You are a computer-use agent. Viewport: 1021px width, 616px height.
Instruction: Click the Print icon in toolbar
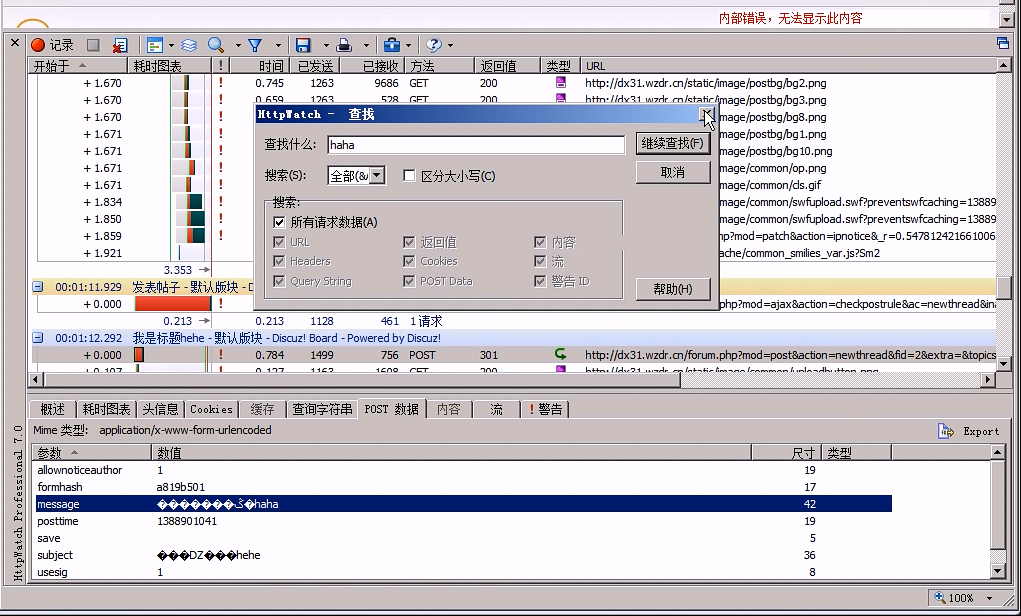(344, 45)
